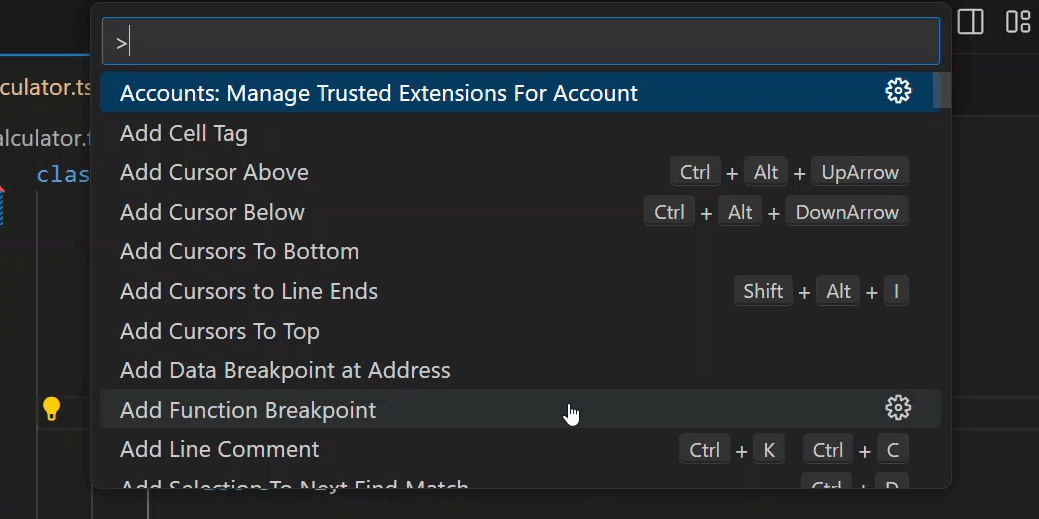Switch to the calculator.ts editor tab

pos(45,87)
